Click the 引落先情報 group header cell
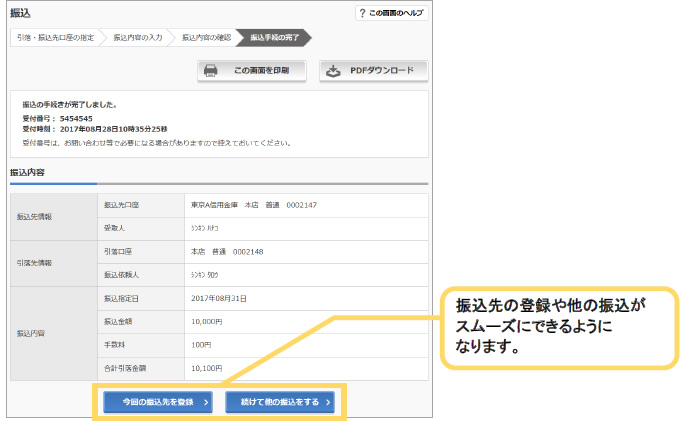 [x=54, y=263]
